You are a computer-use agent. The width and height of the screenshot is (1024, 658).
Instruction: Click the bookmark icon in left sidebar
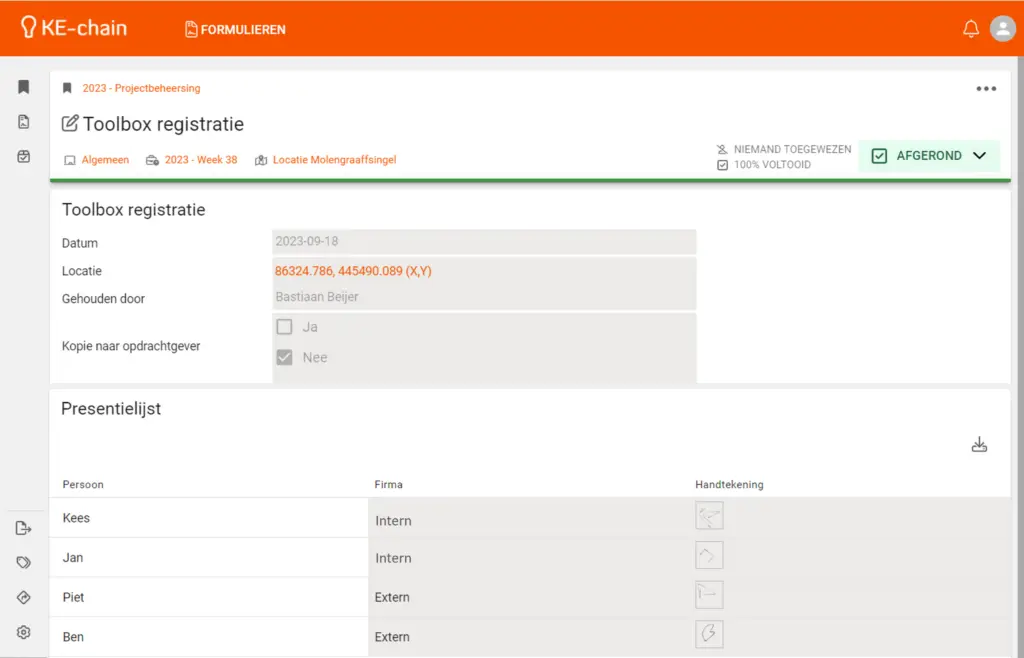[x=24, y=87]
